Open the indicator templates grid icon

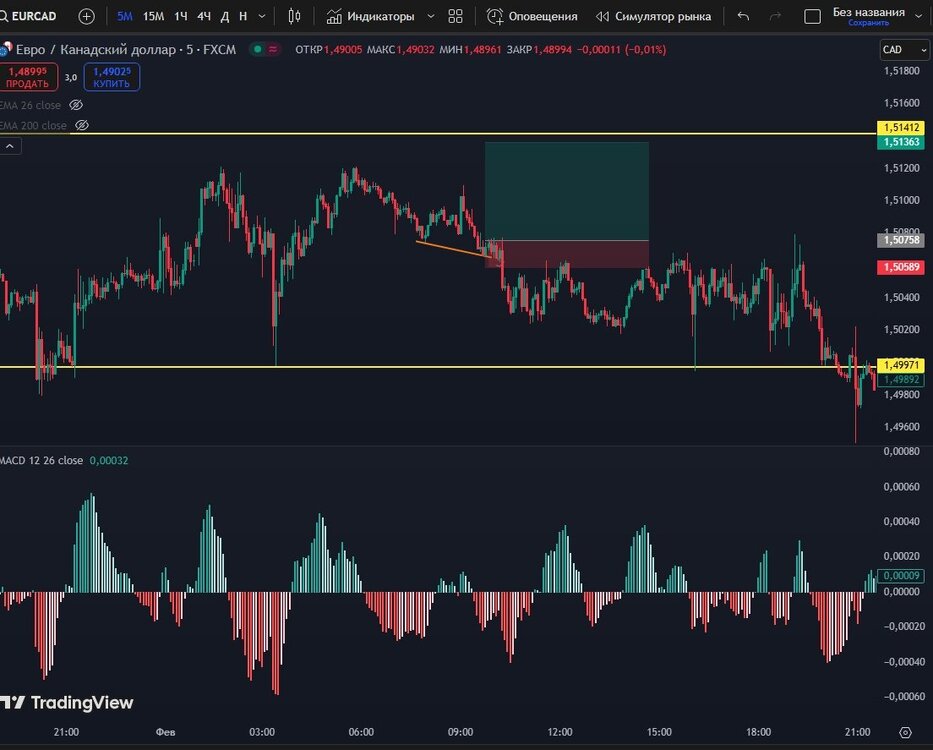[x=455, y=16]
